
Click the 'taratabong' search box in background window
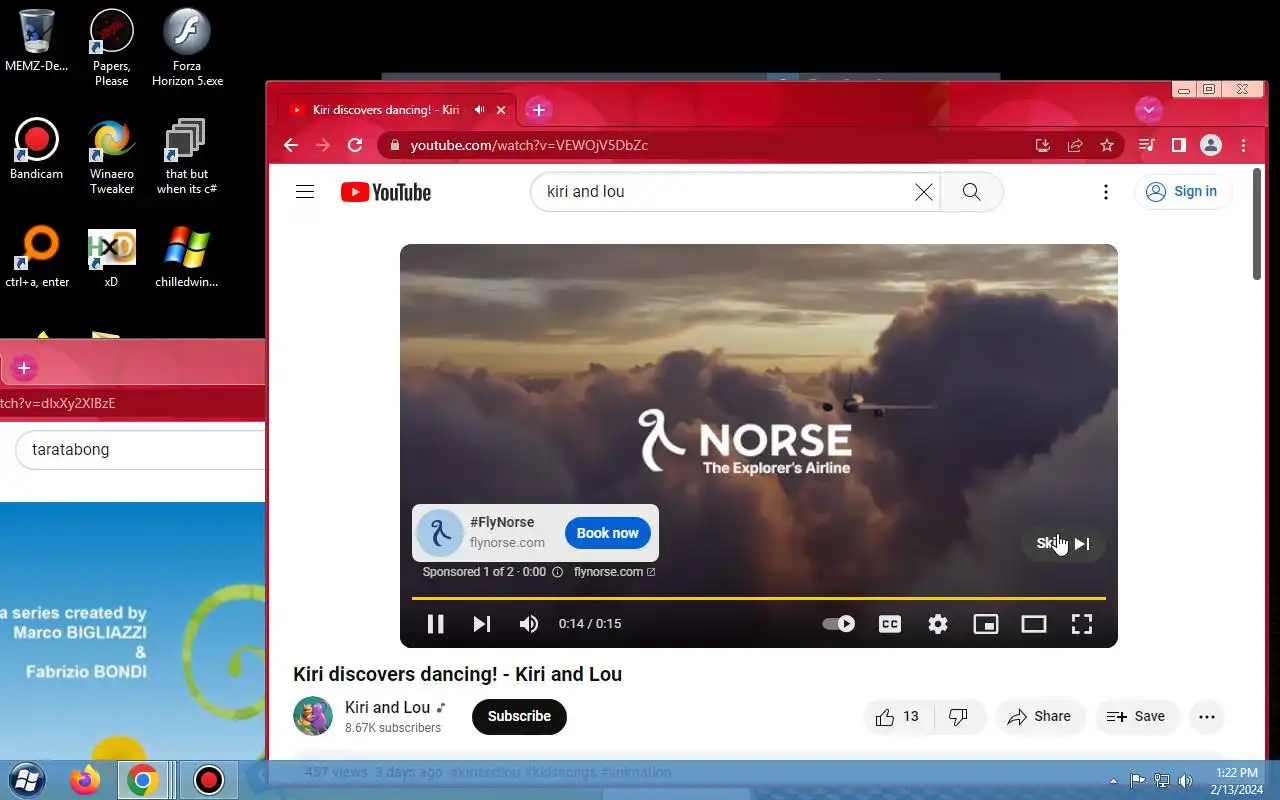140,450
